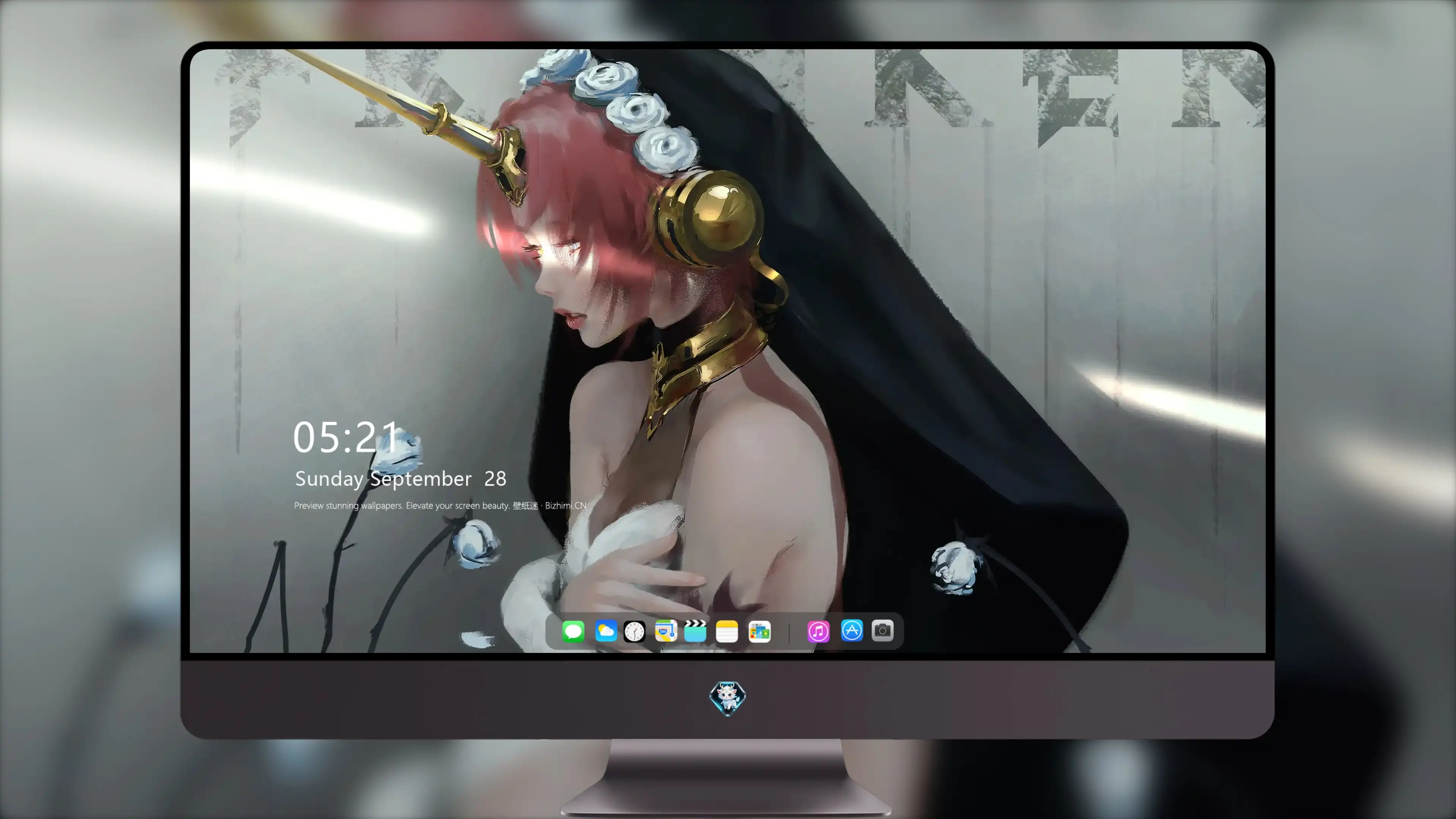
Task: Open the Videos clapperboard app in the dock
Action: pos(695,631)
